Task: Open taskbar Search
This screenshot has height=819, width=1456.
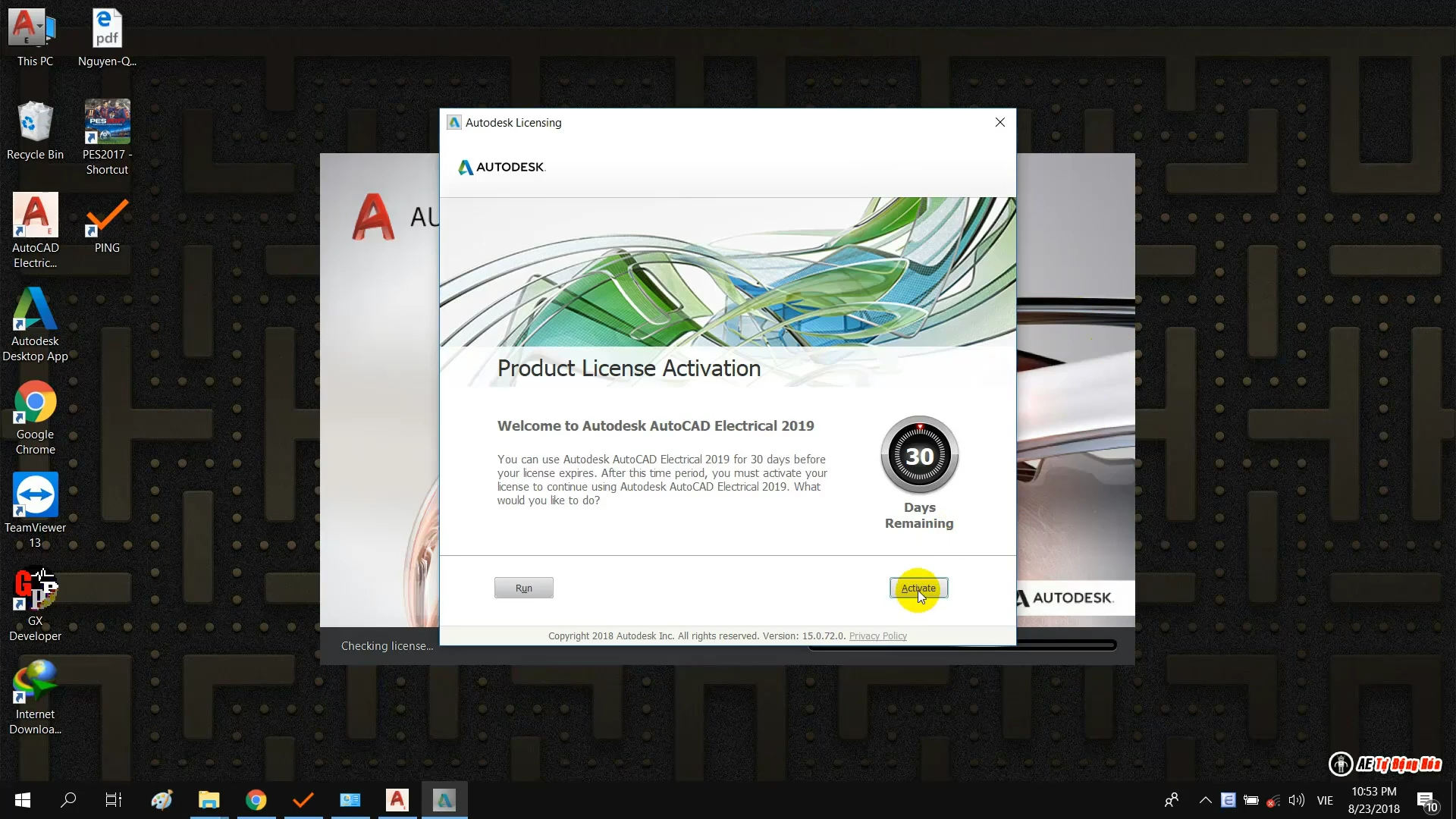Action: click(x=68, y=800)
